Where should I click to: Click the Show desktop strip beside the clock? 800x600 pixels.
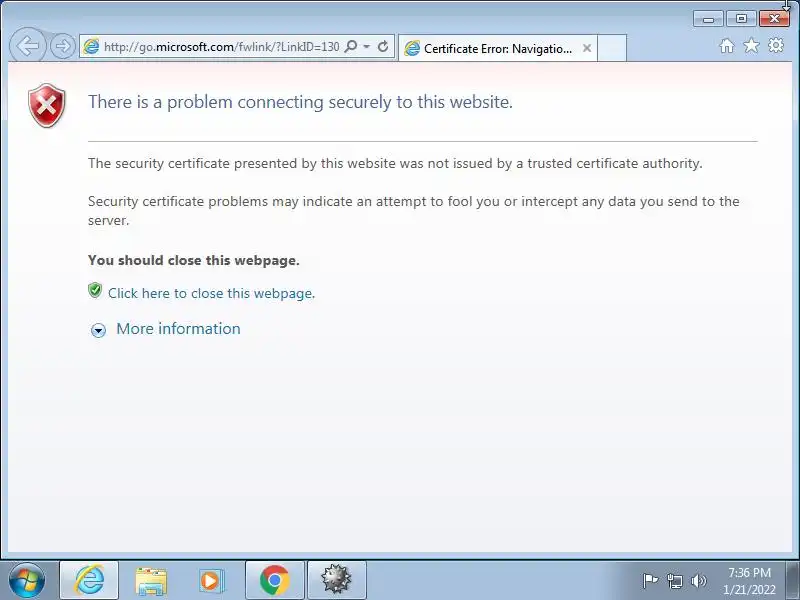point(794,580)
